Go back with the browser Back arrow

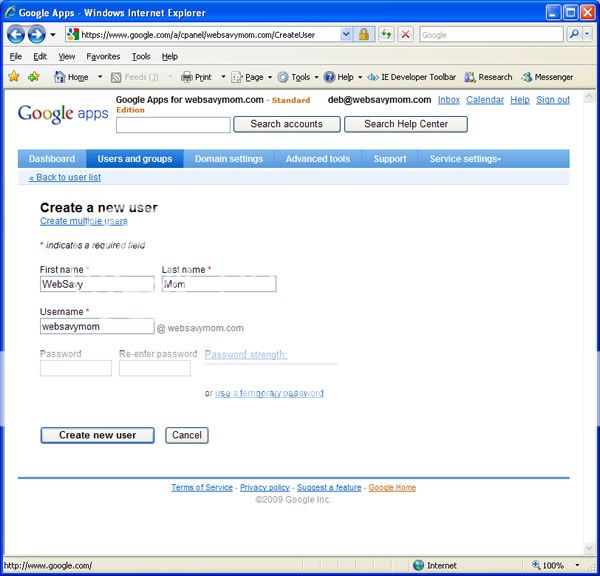coord(16,35)
